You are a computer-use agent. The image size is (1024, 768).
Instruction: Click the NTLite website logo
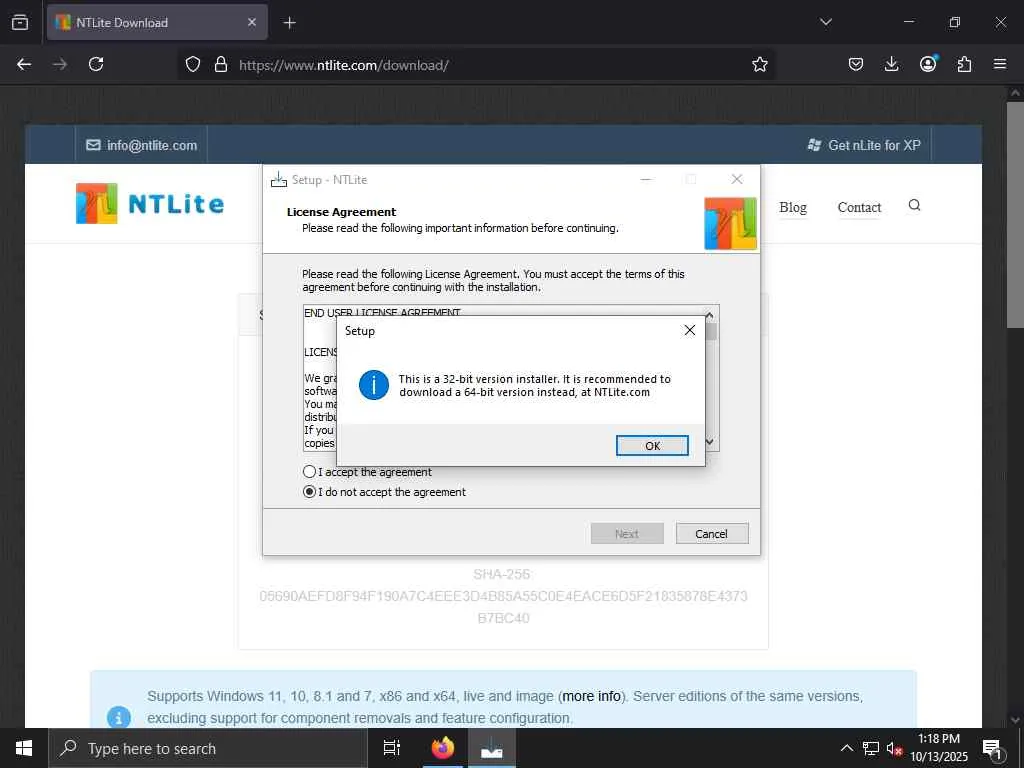pyautogui.click(x=150, y=204)
